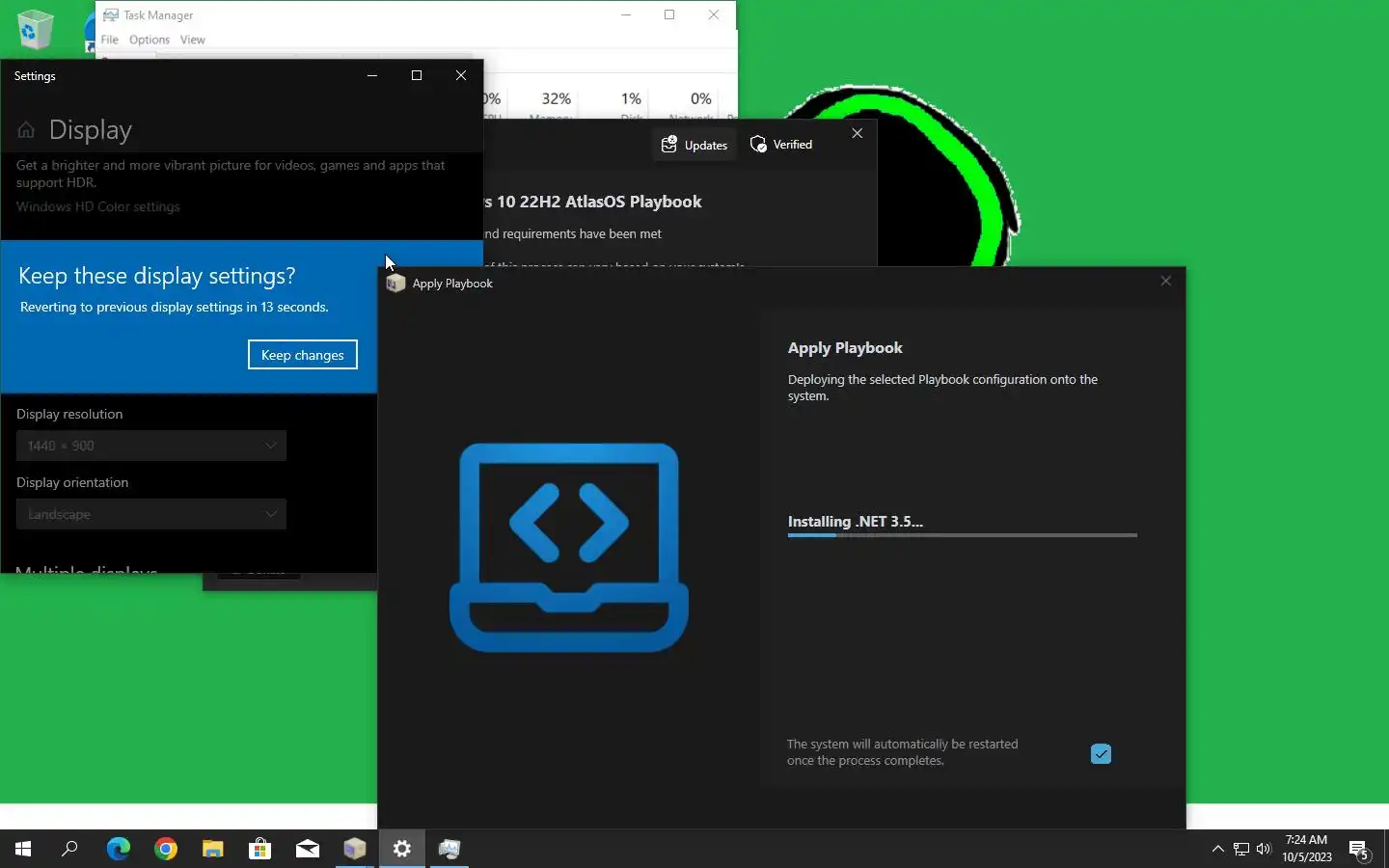Click 'Reverting to previous display settings' message

click(174, 307)
